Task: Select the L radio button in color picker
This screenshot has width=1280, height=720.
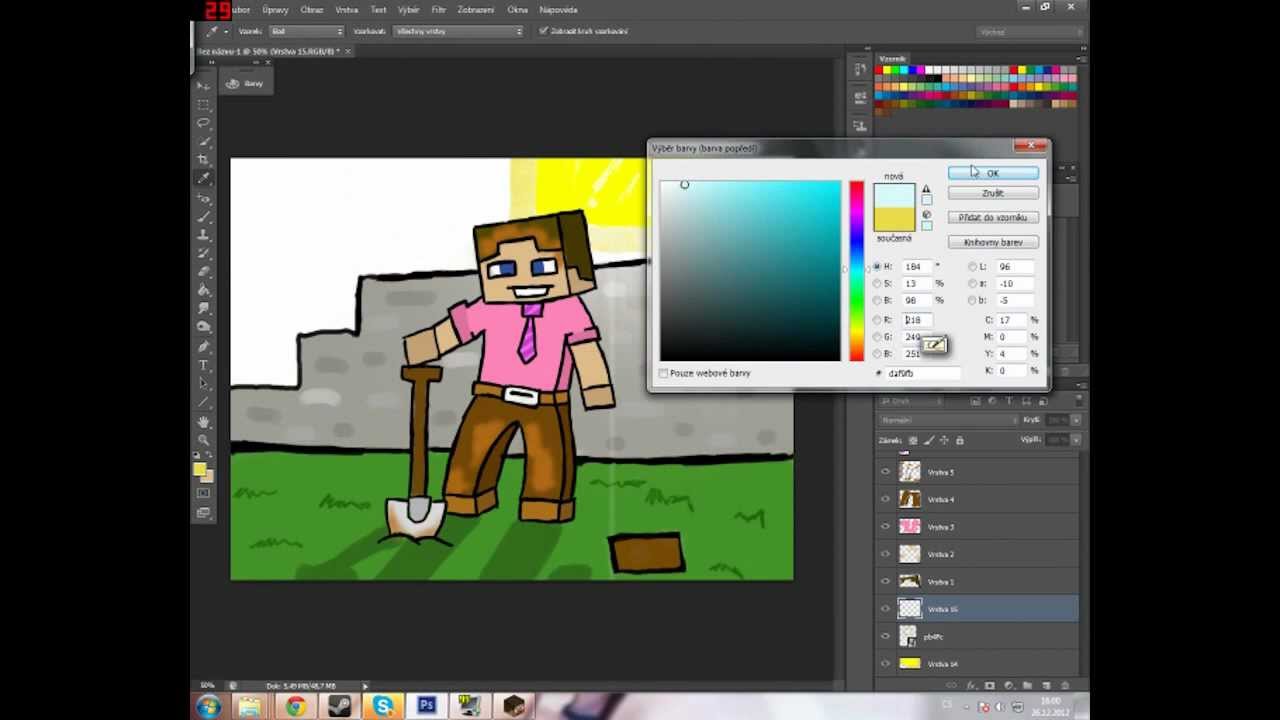Action: click(972, 267)
